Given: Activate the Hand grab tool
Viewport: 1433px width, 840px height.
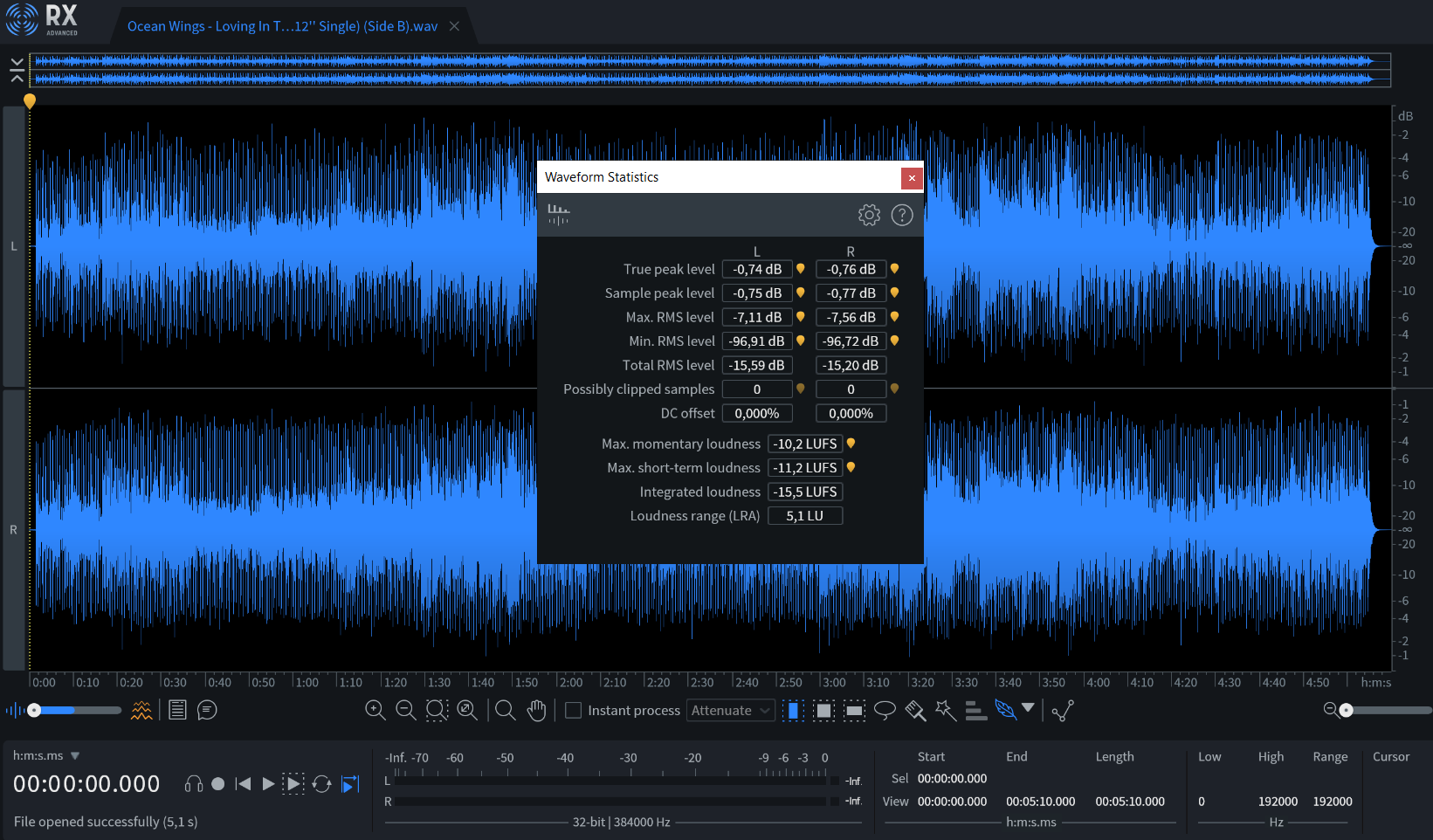Looking at the screenshot, I should pos(536,711).
